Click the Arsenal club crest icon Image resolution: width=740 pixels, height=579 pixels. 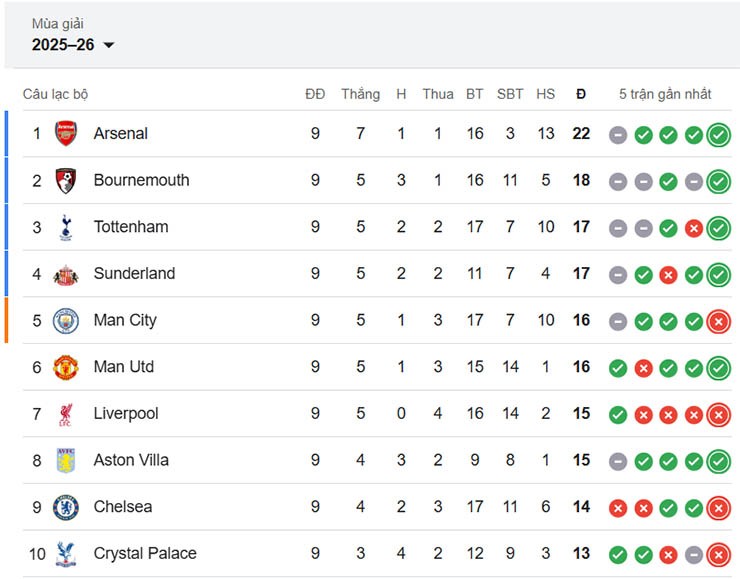click(66, 133)
